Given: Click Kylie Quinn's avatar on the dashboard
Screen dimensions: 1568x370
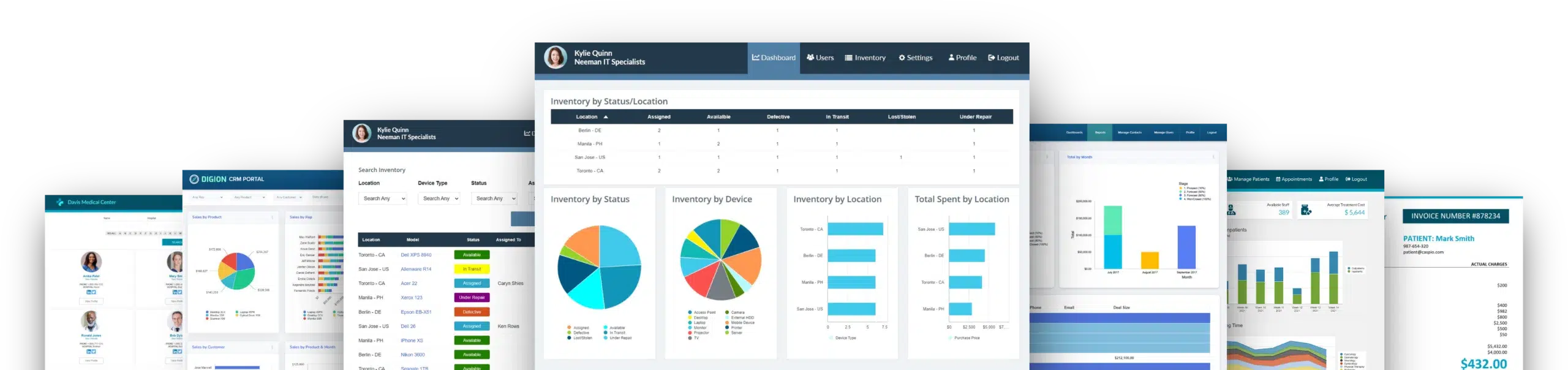Looking at the screenshot, I should [x=556, y=58].
